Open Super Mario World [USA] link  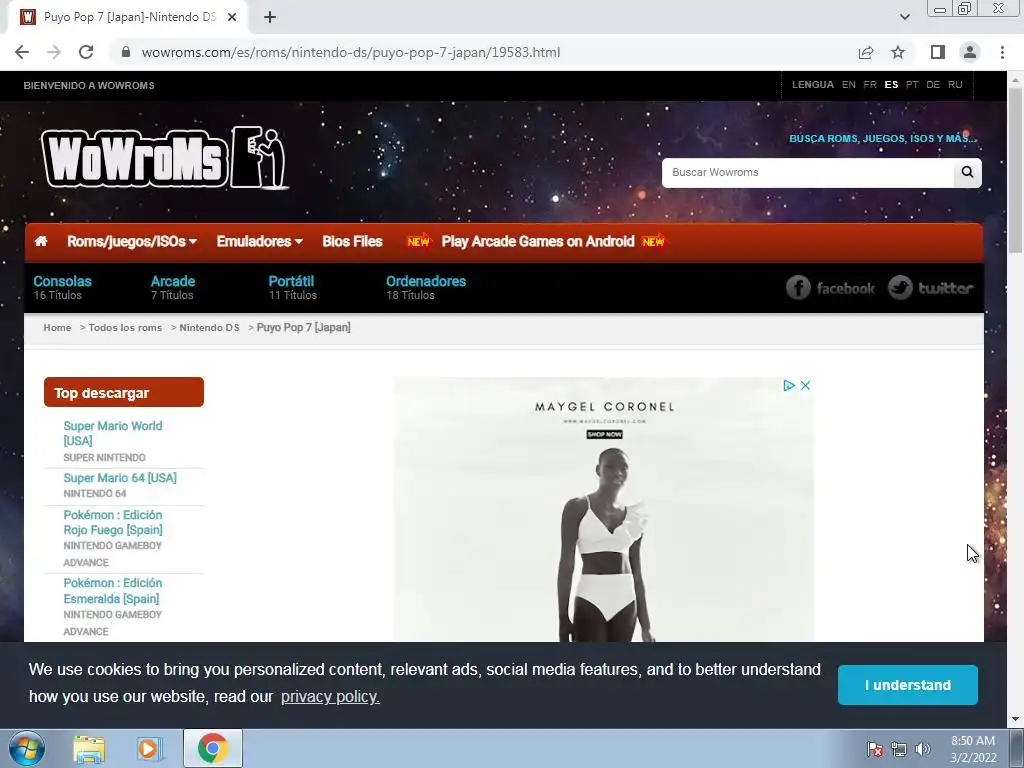click(112, 433)
